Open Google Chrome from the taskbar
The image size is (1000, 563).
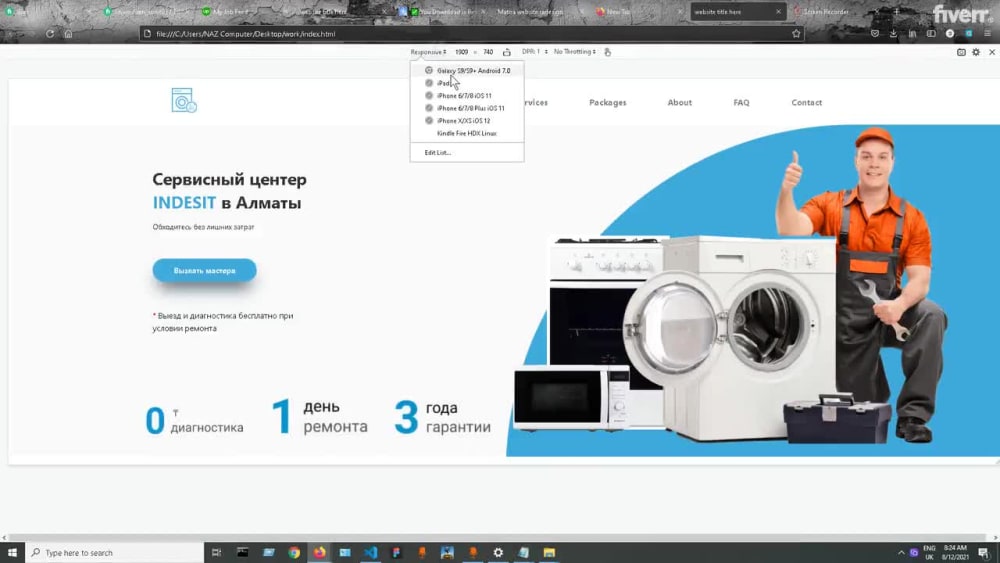click(293, 552)
